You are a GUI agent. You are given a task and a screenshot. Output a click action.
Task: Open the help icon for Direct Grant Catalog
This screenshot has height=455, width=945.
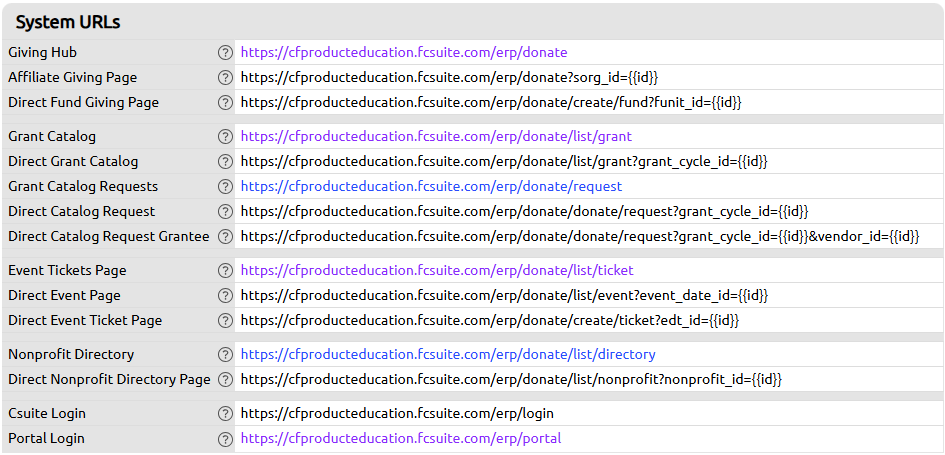[225, 162]
